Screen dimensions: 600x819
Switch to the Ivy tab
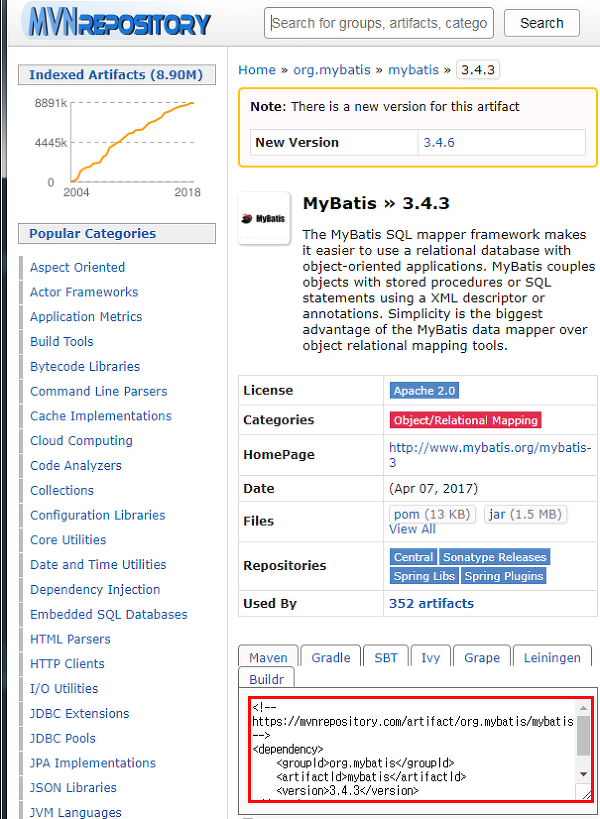(x=430, y=657)
